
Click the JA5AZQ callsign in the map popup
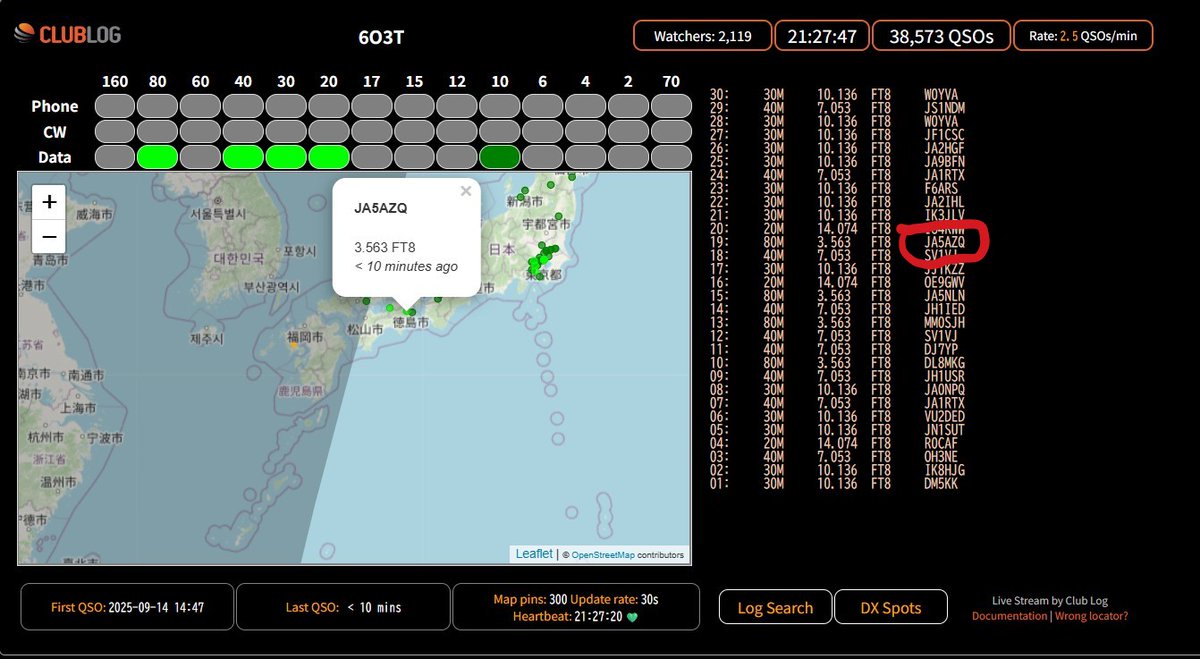click(x=381, y=208)
